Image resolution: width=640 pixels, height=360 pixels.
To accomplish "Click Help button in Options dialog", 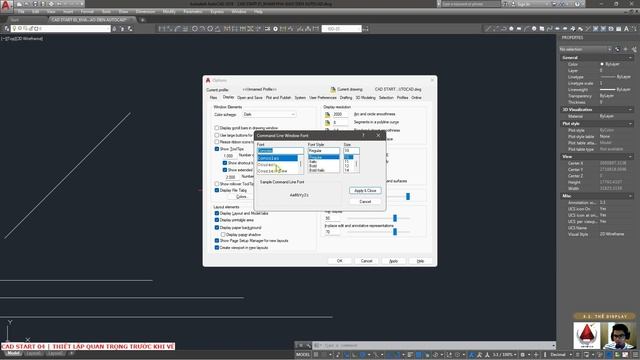I will pyautogui.click(x=420, y=261).
